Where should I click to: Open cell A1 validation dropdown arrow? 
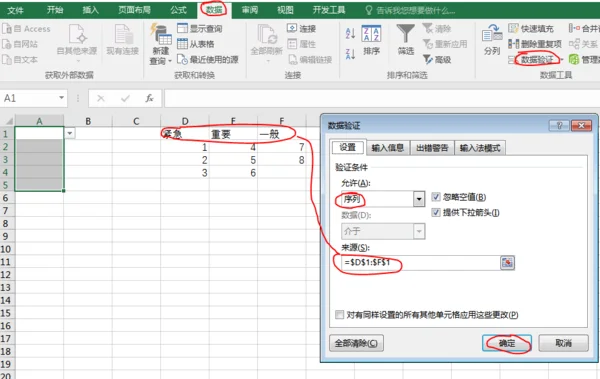[70, 133]
